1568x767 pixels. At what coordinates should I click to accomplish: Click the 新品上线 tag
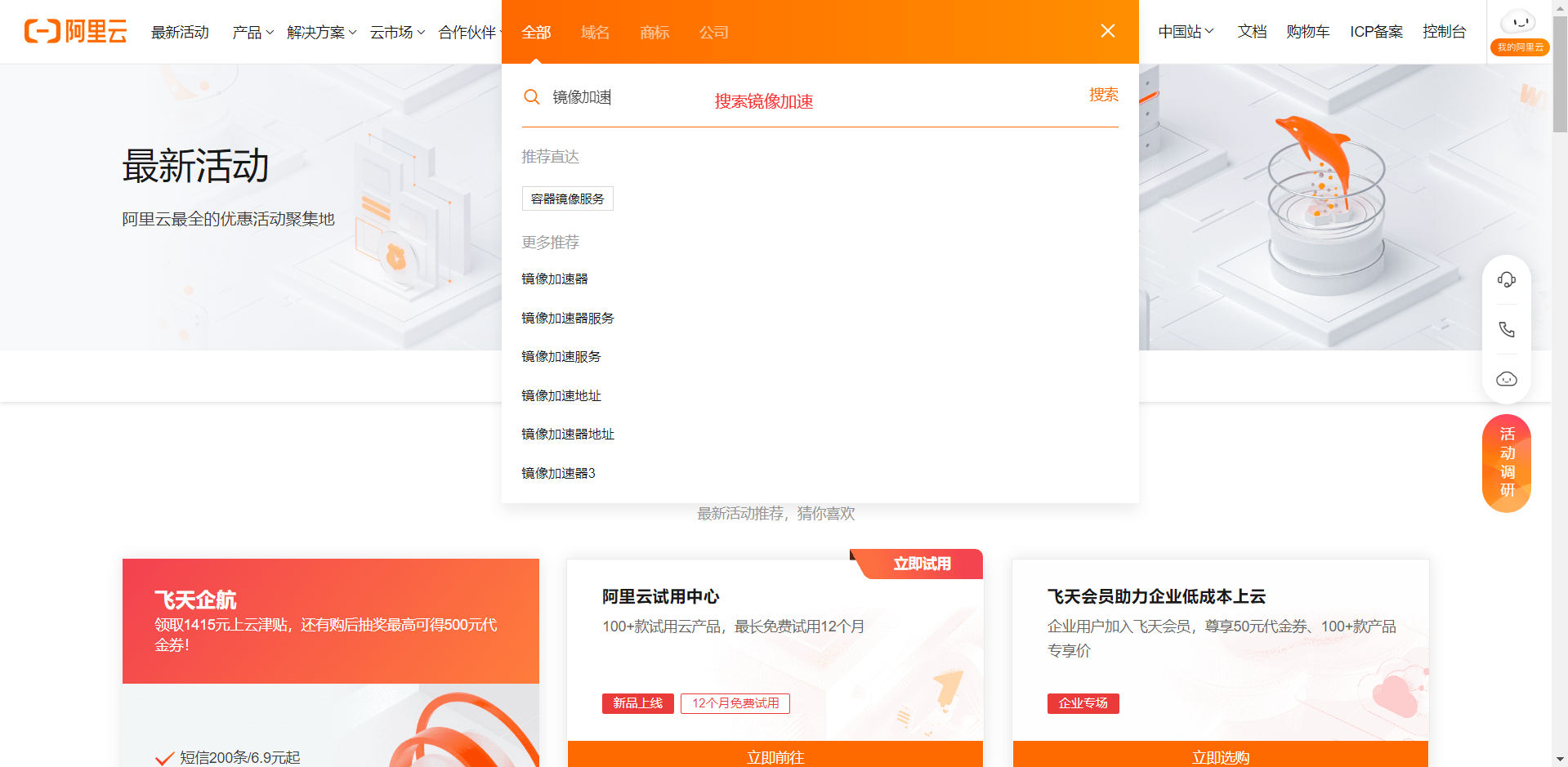638,703
